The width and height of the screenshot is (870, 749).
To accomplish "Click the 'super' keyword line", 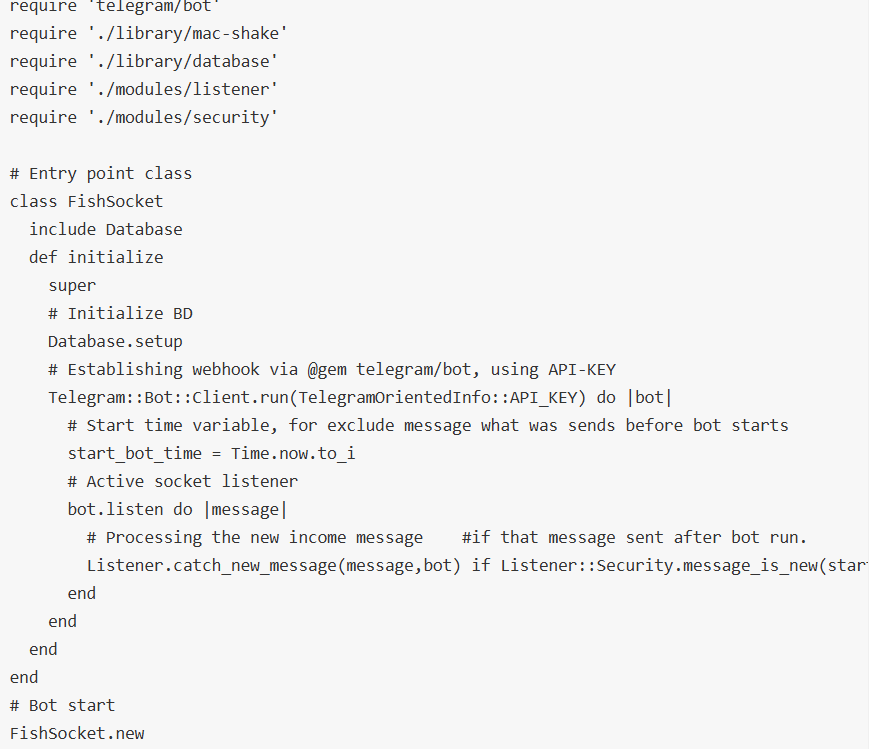I will 72,285.
